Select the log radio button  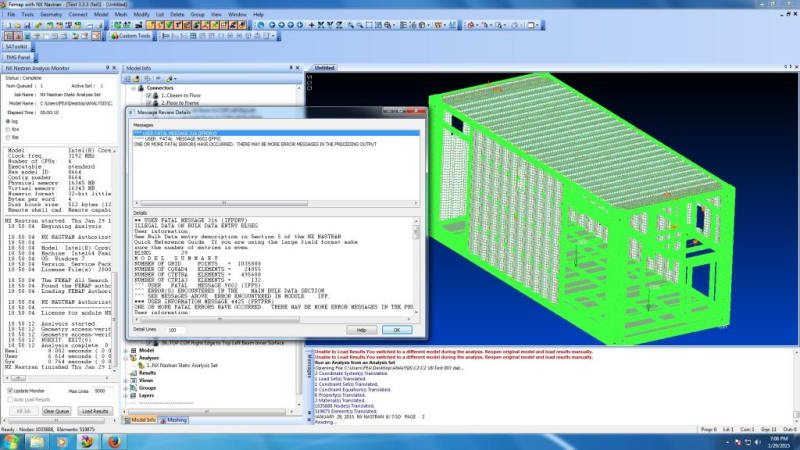(x=8, y=121)
